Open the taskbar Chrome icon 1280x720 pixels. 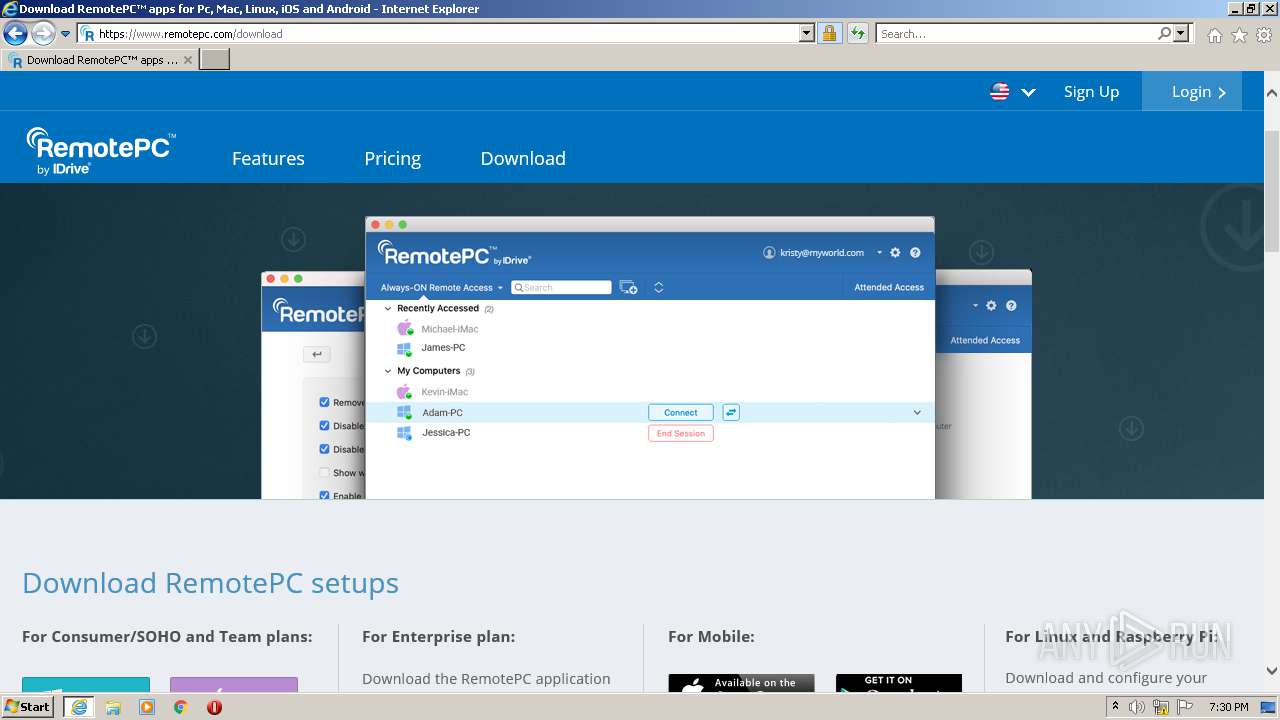180,707
